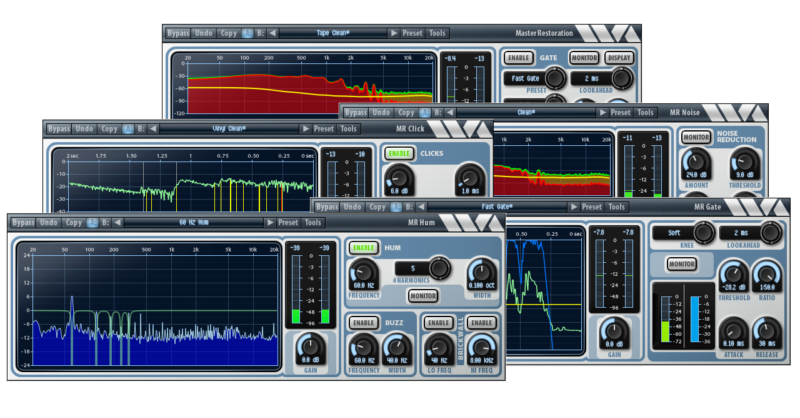Click next preset arrow in MasterRestoration header
Screen dimensions: 800x418
(393, 33)
